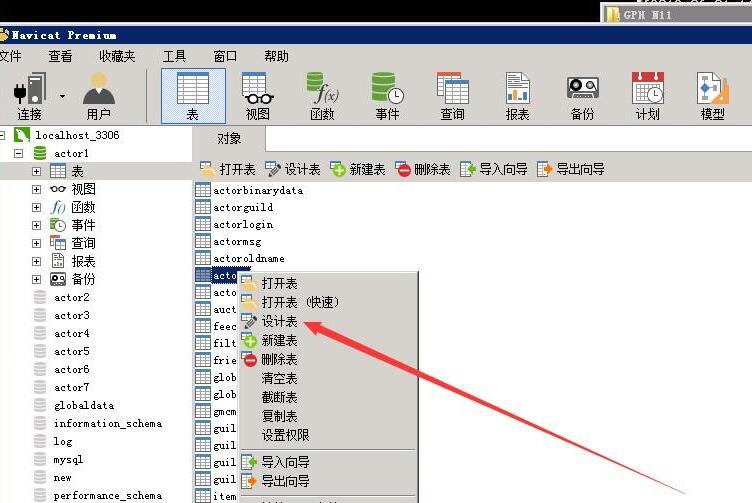The image size is (752, 503).
Task: Open the 工具 menu in menu bar
Action: point(174,56)
